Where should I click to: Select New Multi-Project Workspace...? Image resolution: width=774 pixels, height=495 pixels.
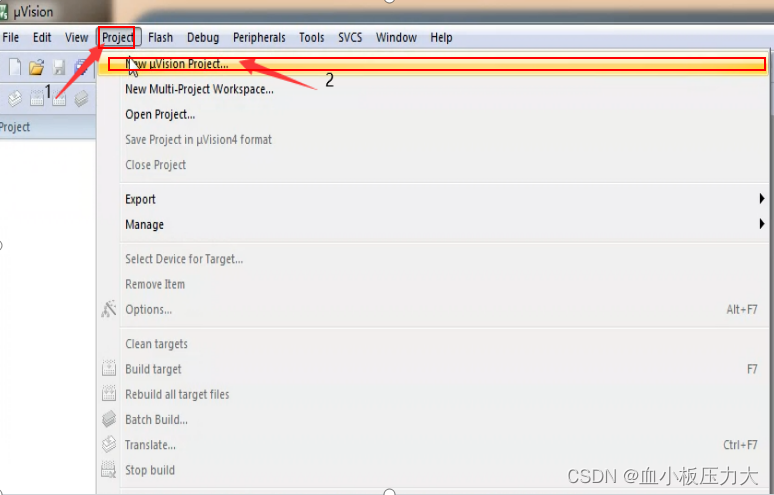pos(432,89)
